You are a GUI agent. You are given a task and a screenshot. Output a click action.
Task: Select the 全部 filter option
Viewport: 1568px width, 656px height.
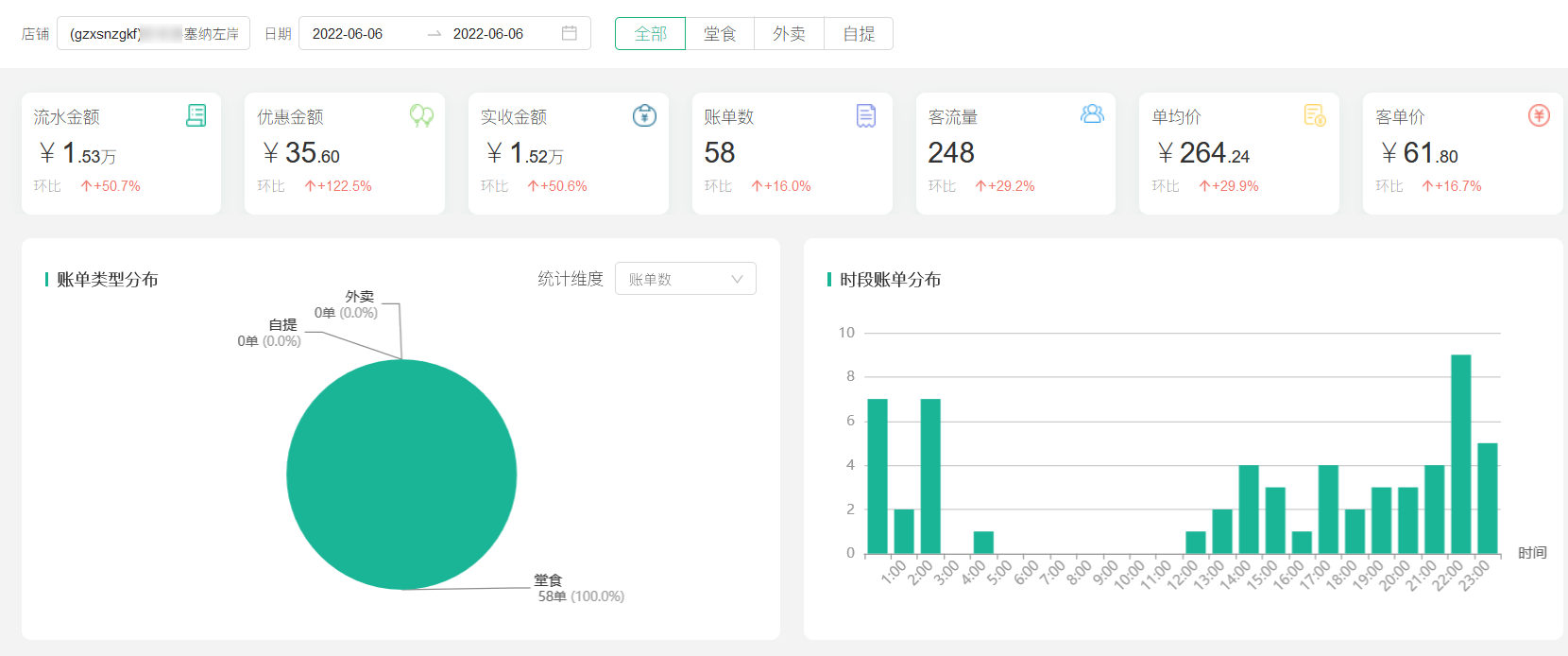click(x=650, y=34)
